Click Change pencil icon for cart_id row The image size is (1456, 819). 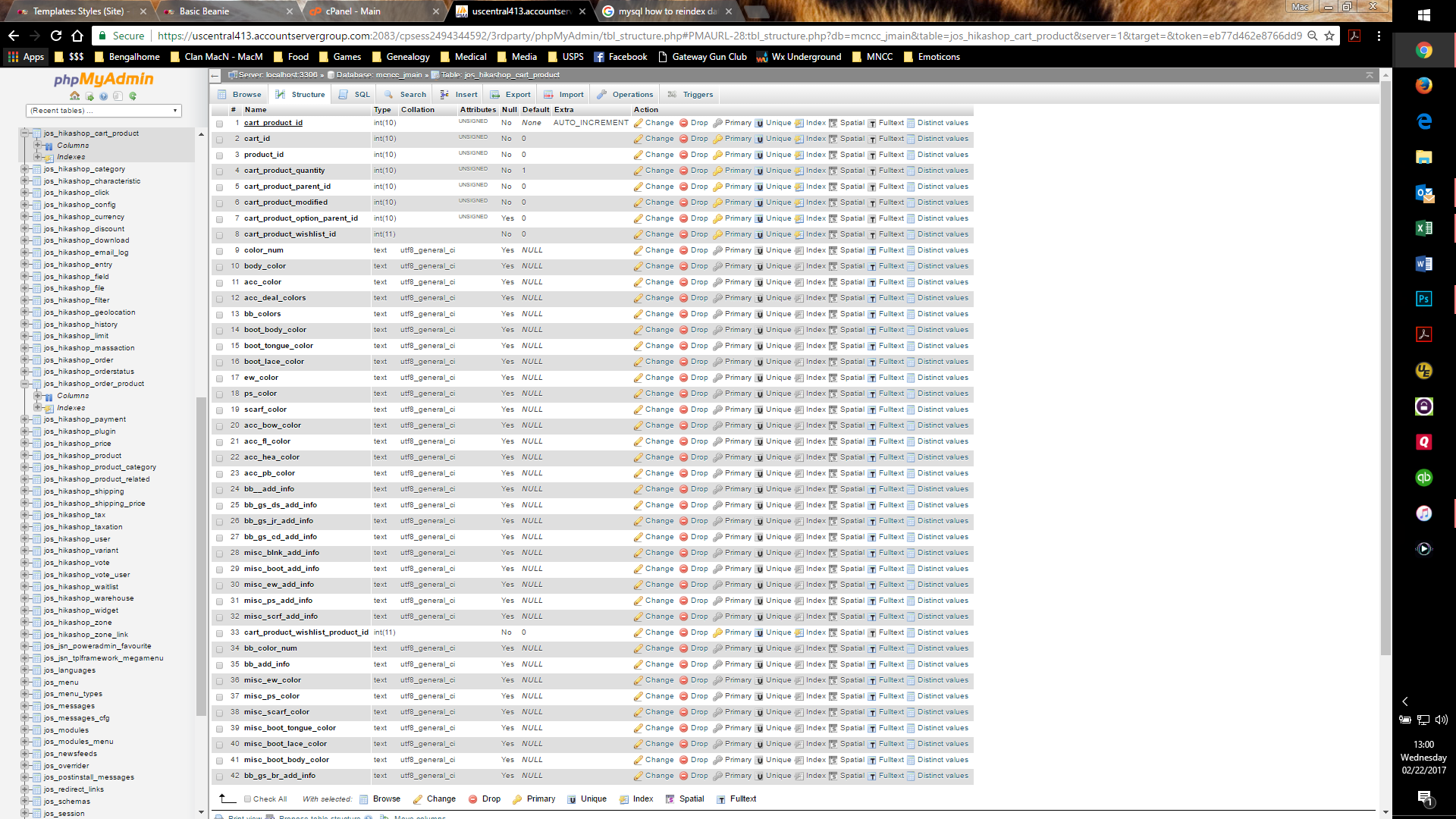point(639,139)
